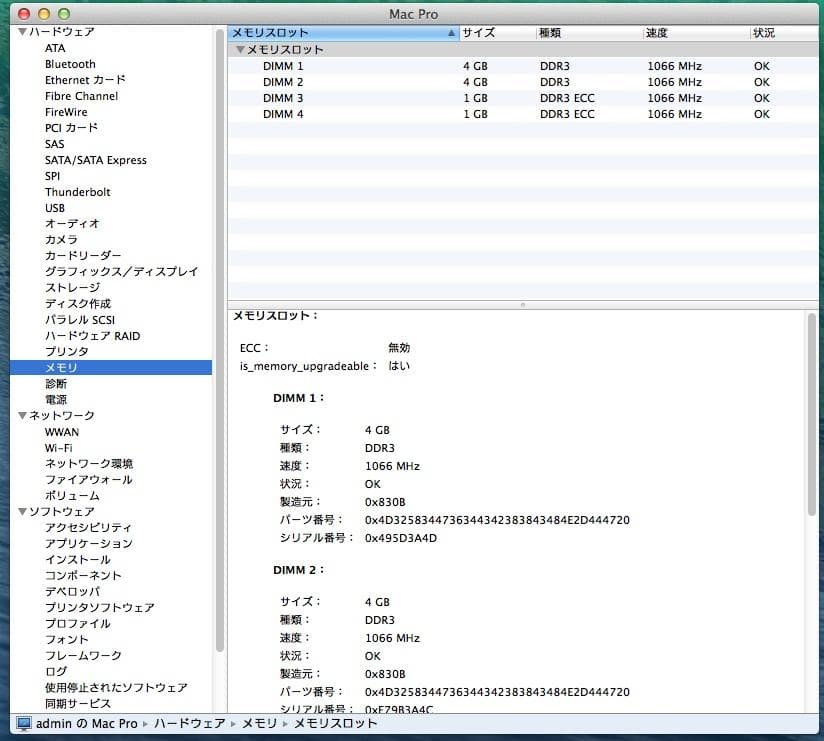Open Bluetooth information from the sidebar
The image size is (824, 741).
[70, 63]
